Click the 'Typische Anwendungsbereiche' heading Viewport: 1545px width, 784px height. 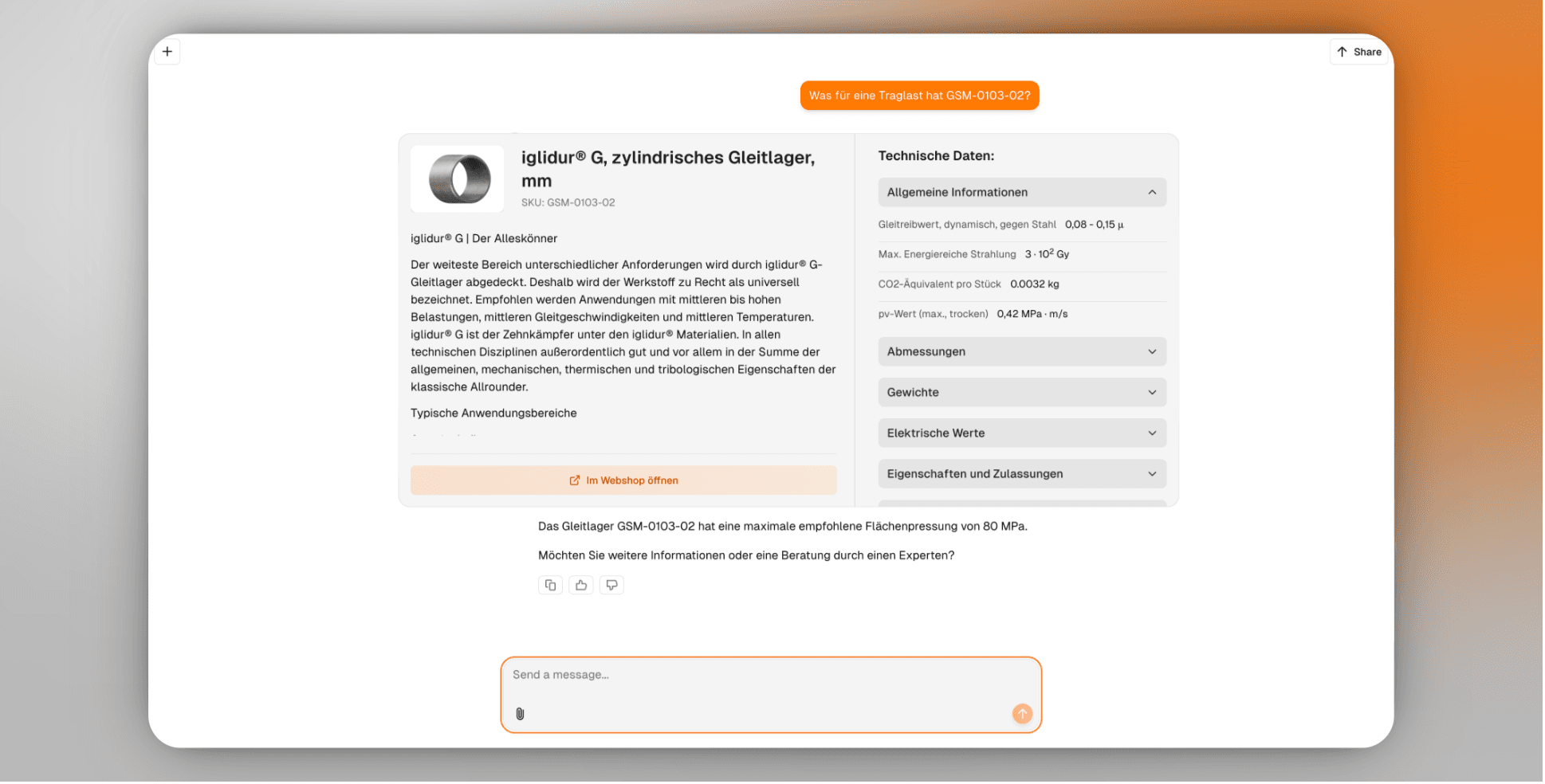click(493, 413)
